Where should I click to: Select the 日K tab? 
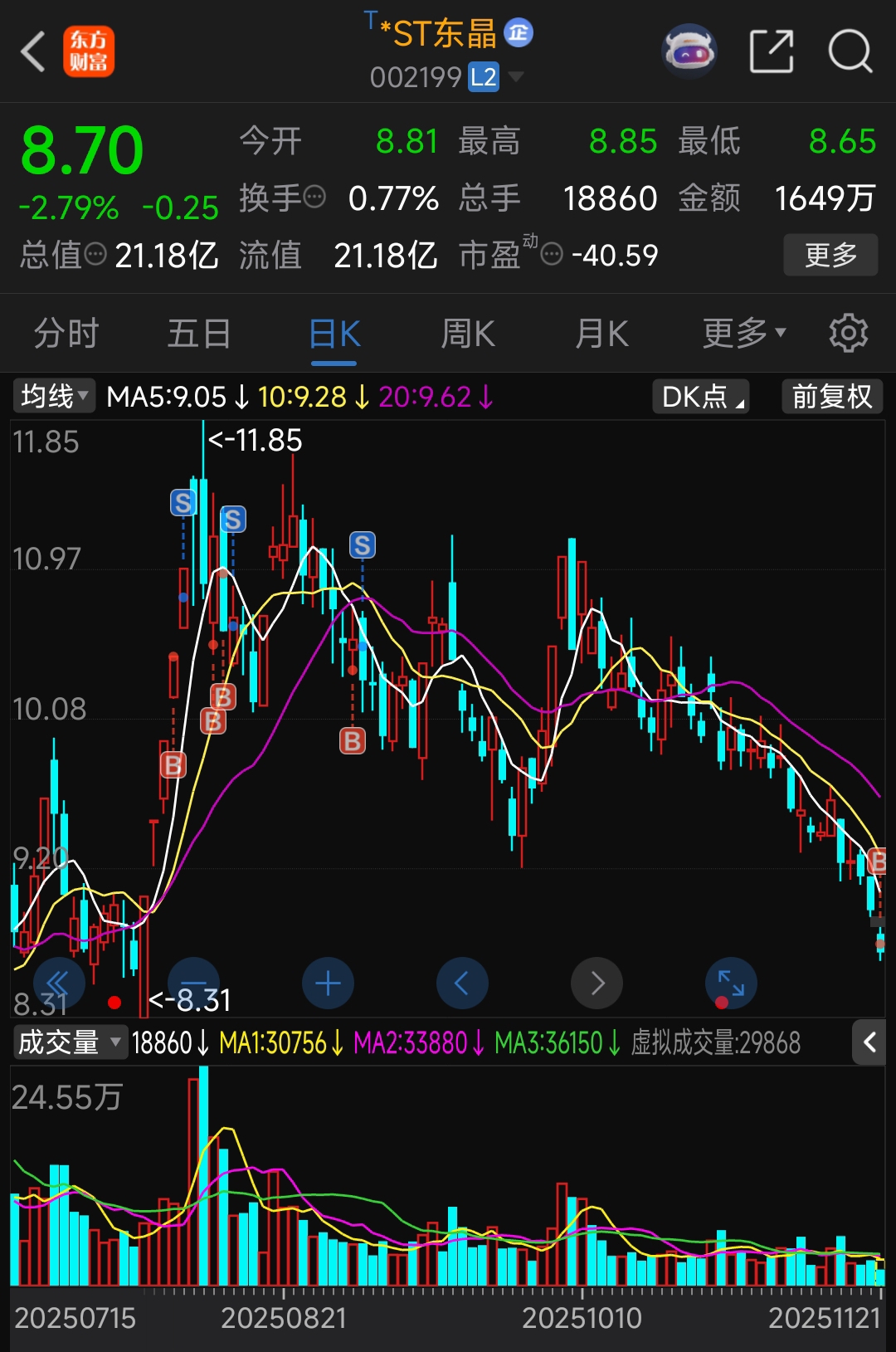[x=334, y=334]
